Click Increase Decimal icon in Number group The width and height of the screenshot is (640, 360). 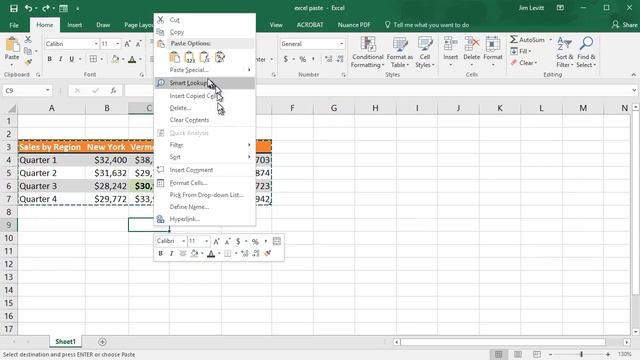click(x=329, y=59)
